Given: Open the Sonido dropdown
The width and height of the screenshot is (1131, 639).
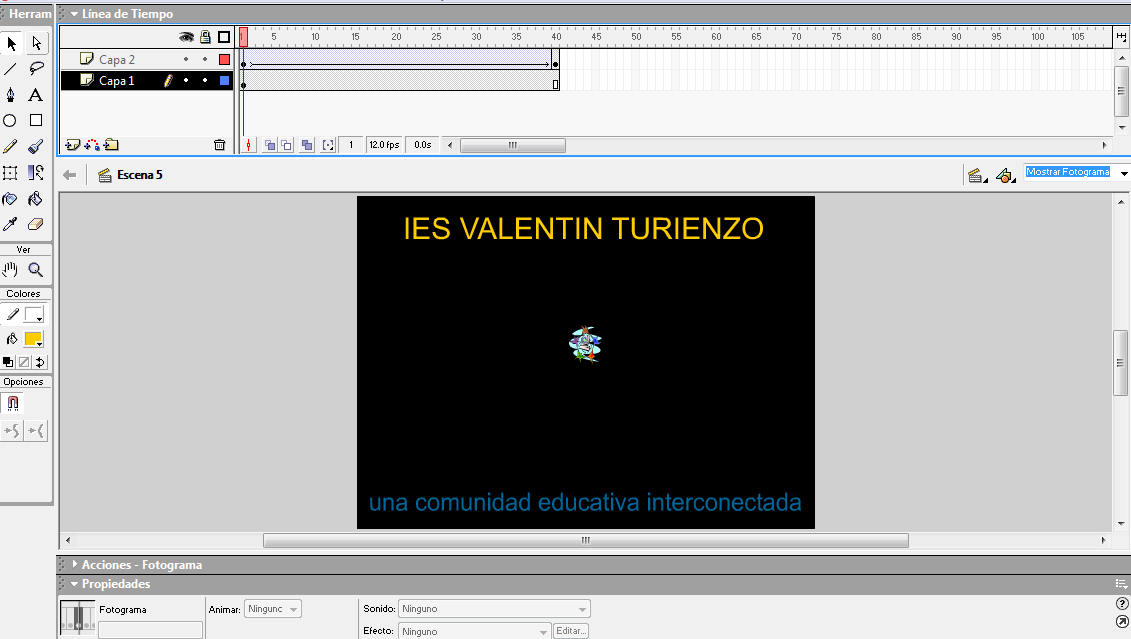Looking at the screenshot, I should click(494, 609).
